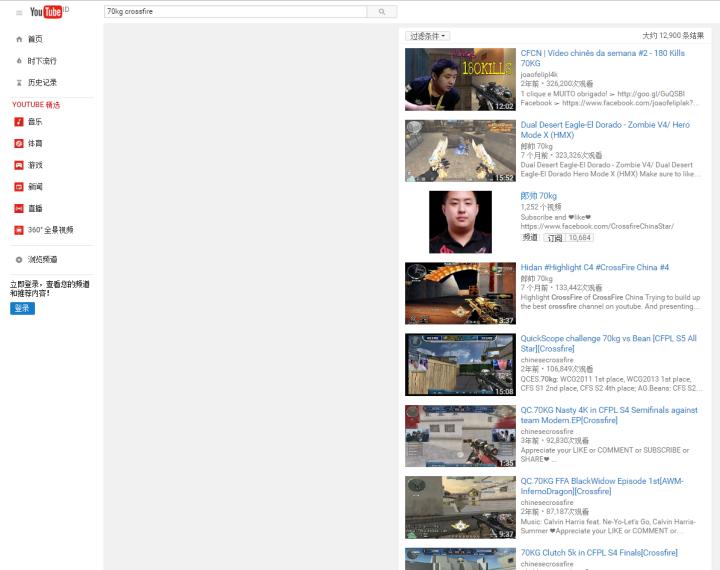Click the 10,684 subscriber count
The width and height of the screenshot is (720, 570).
(x=579, y=237)
